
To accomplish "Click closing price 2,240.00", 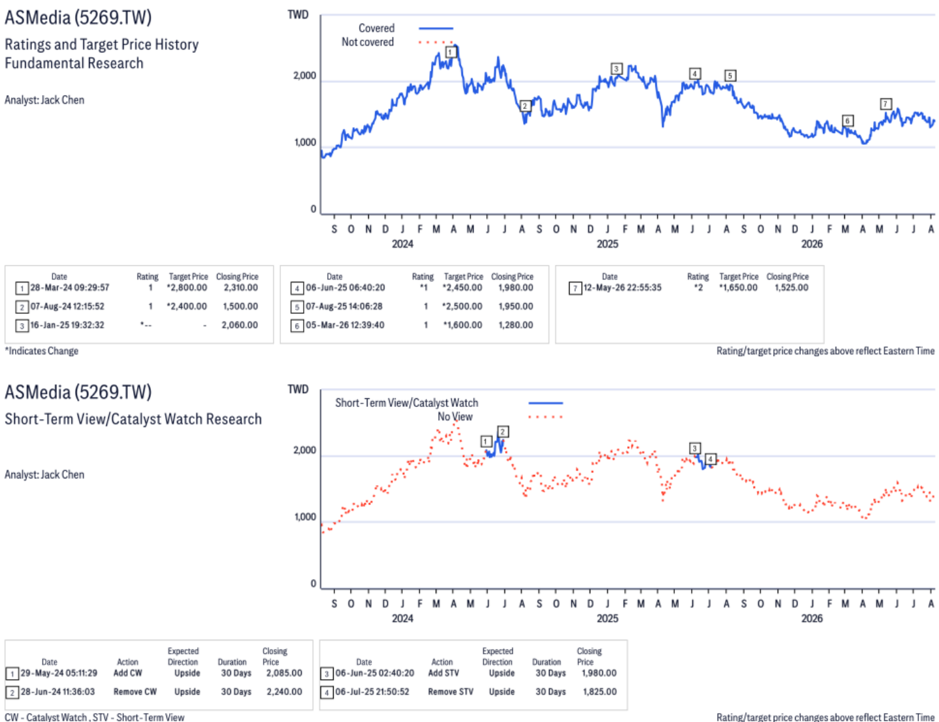I will click(x=284, y=692).
